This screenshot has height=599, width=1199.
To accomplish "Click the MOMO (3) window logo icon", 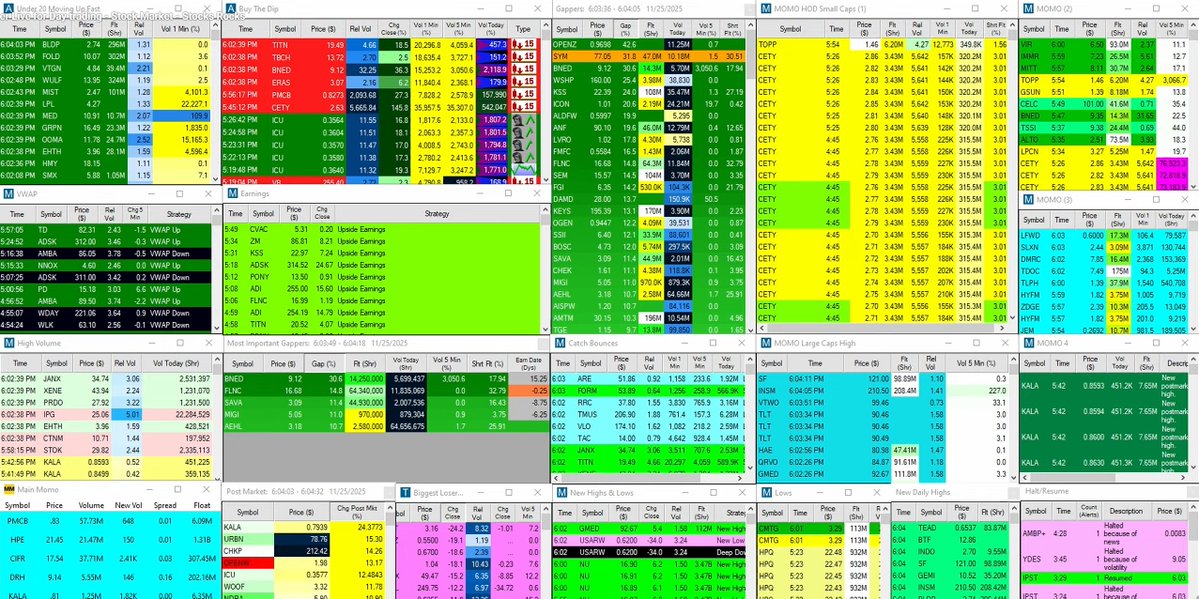I will [1028, 200].
